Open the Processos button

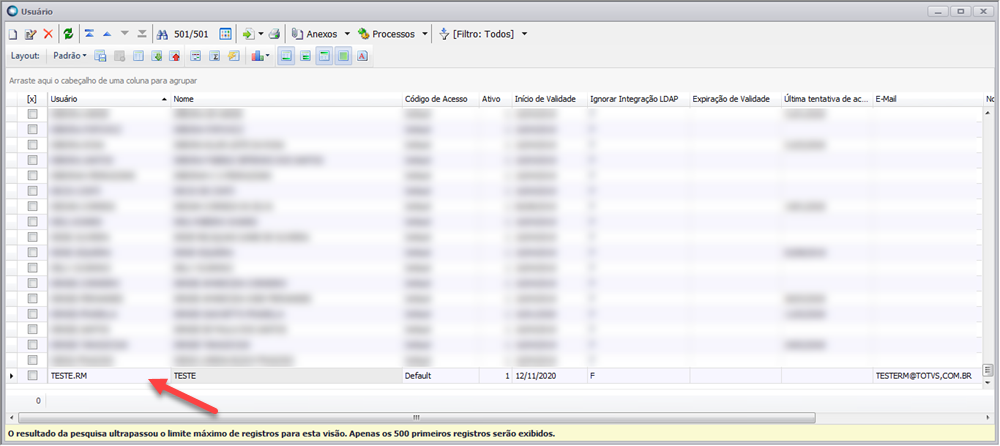pyautogui.click(x=387, y=34)
